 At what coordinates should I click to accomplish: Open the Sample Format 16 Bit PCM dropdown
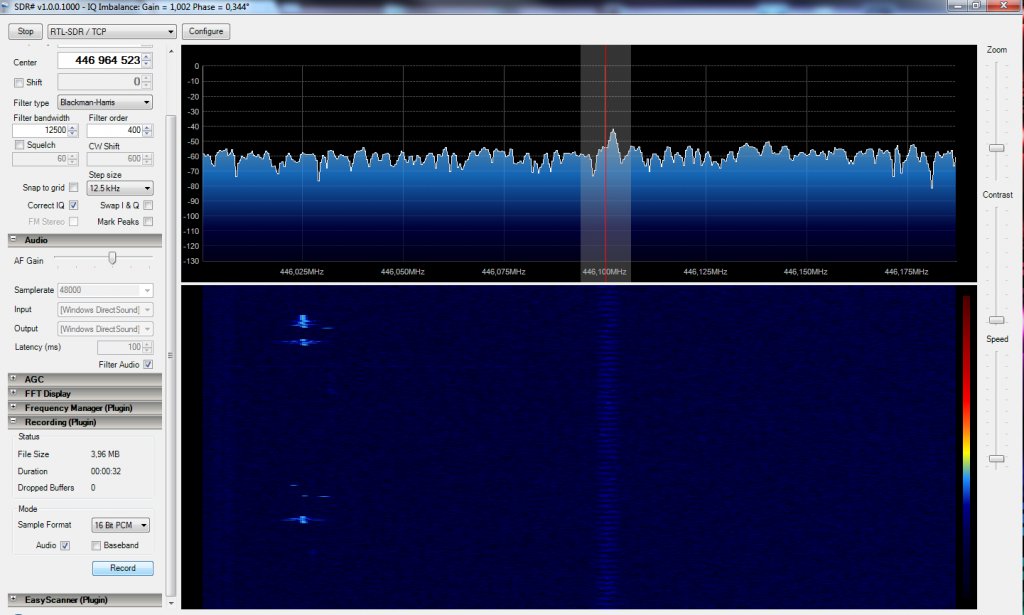click(120, 525)
